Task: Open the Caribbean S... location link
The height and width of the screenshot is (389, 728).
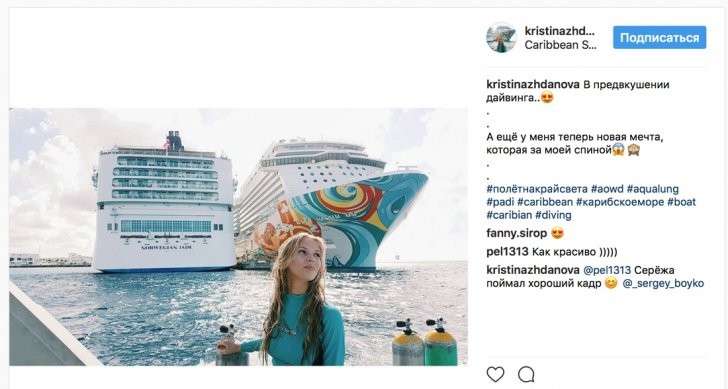Action: 560,45
